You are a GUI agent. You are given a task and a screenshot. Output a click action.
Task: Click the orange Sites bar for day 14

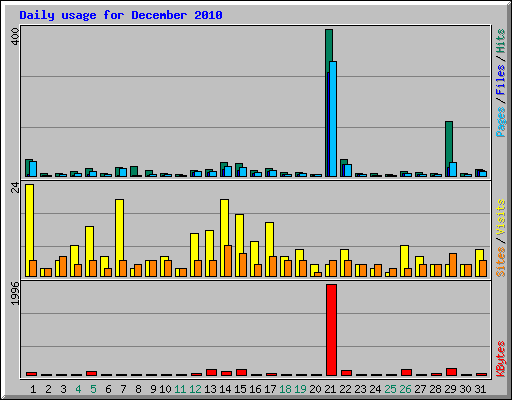(228, 261)
